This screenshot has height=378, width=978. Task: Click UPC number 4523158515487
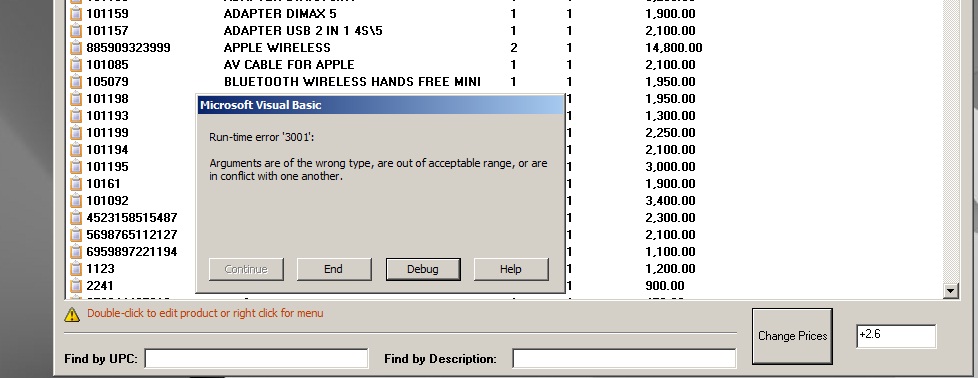[132, 218]
